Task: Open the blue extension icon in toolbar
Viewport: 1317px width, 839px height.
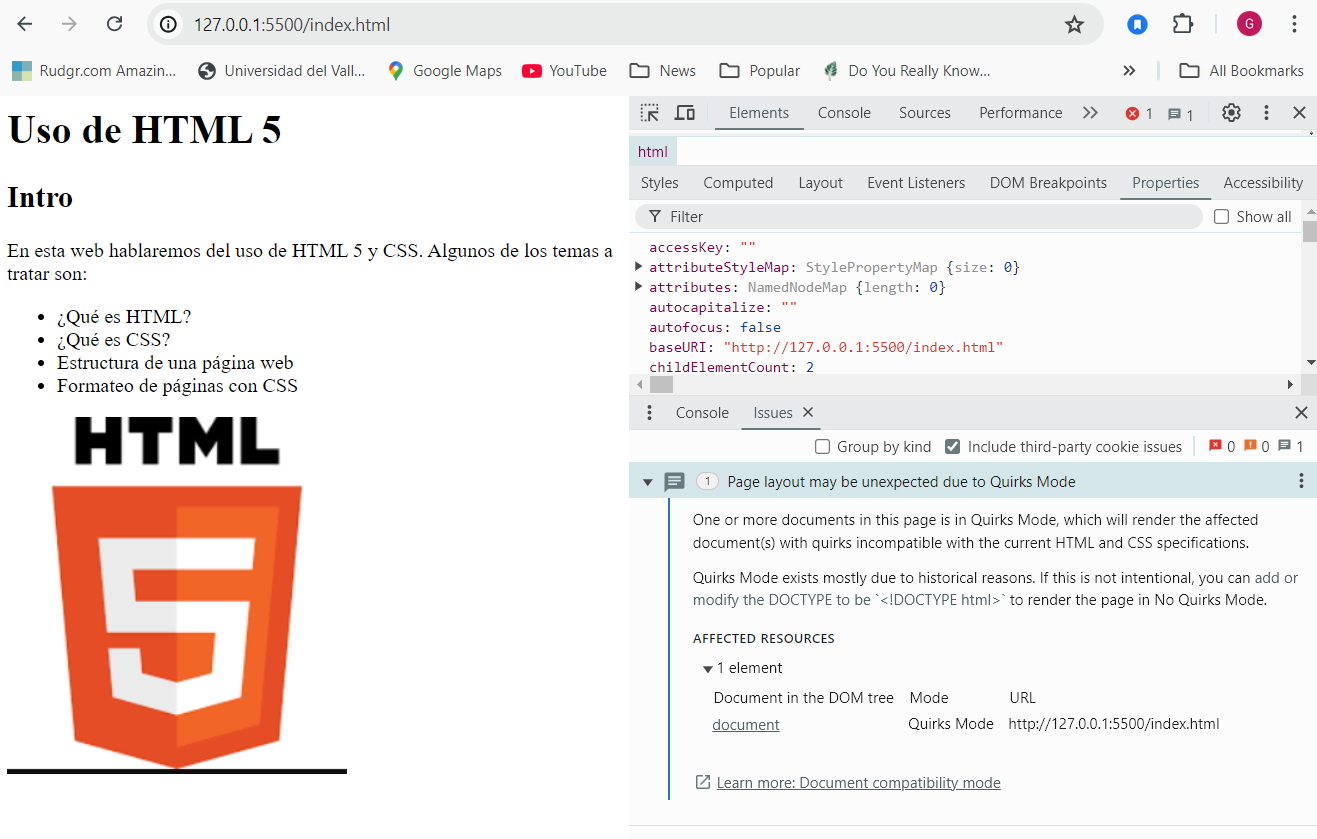Action: pyautogui.click(x=1137, y=24)
